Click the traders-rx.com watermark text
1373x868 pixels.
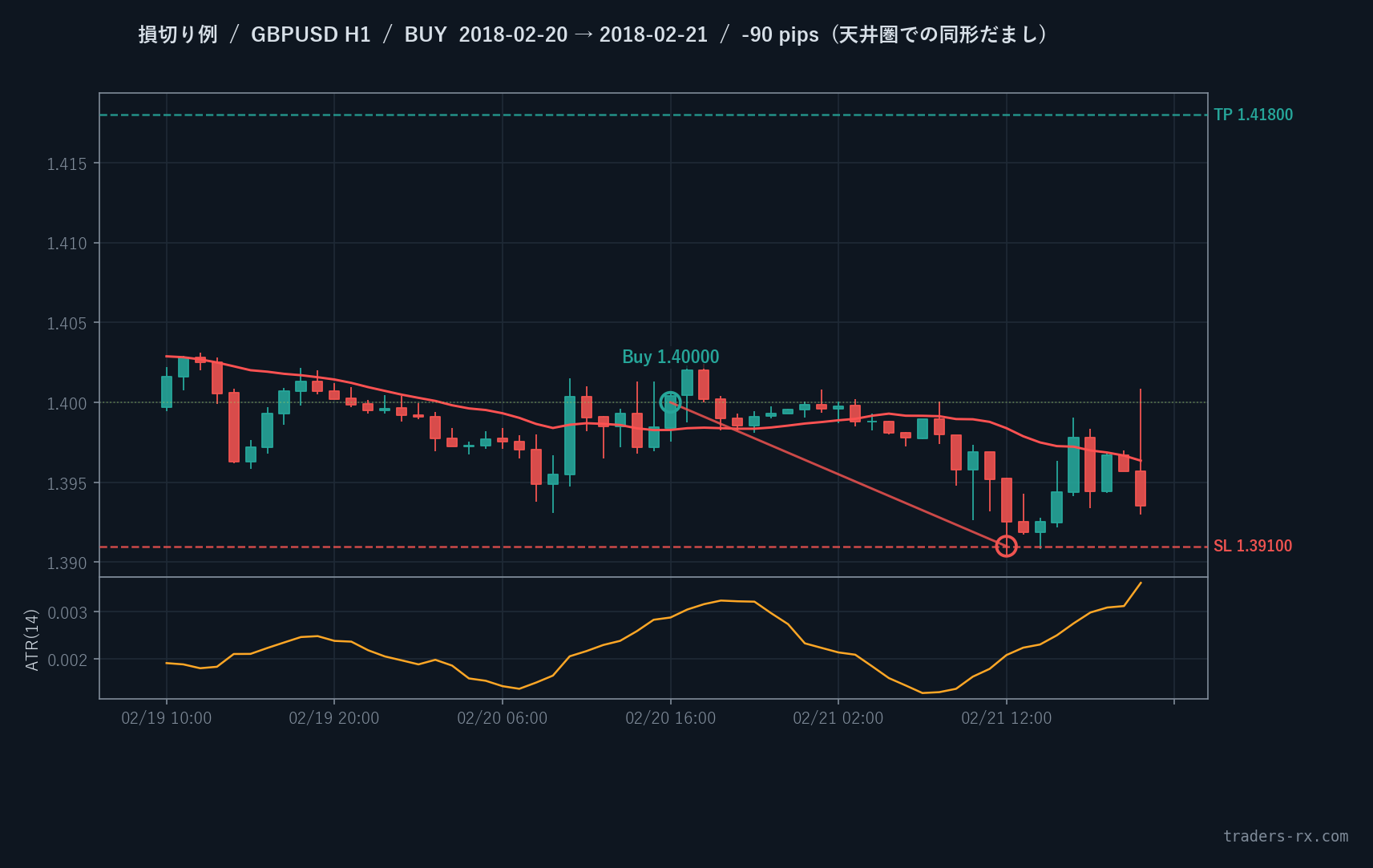(x=1286, y=836)
